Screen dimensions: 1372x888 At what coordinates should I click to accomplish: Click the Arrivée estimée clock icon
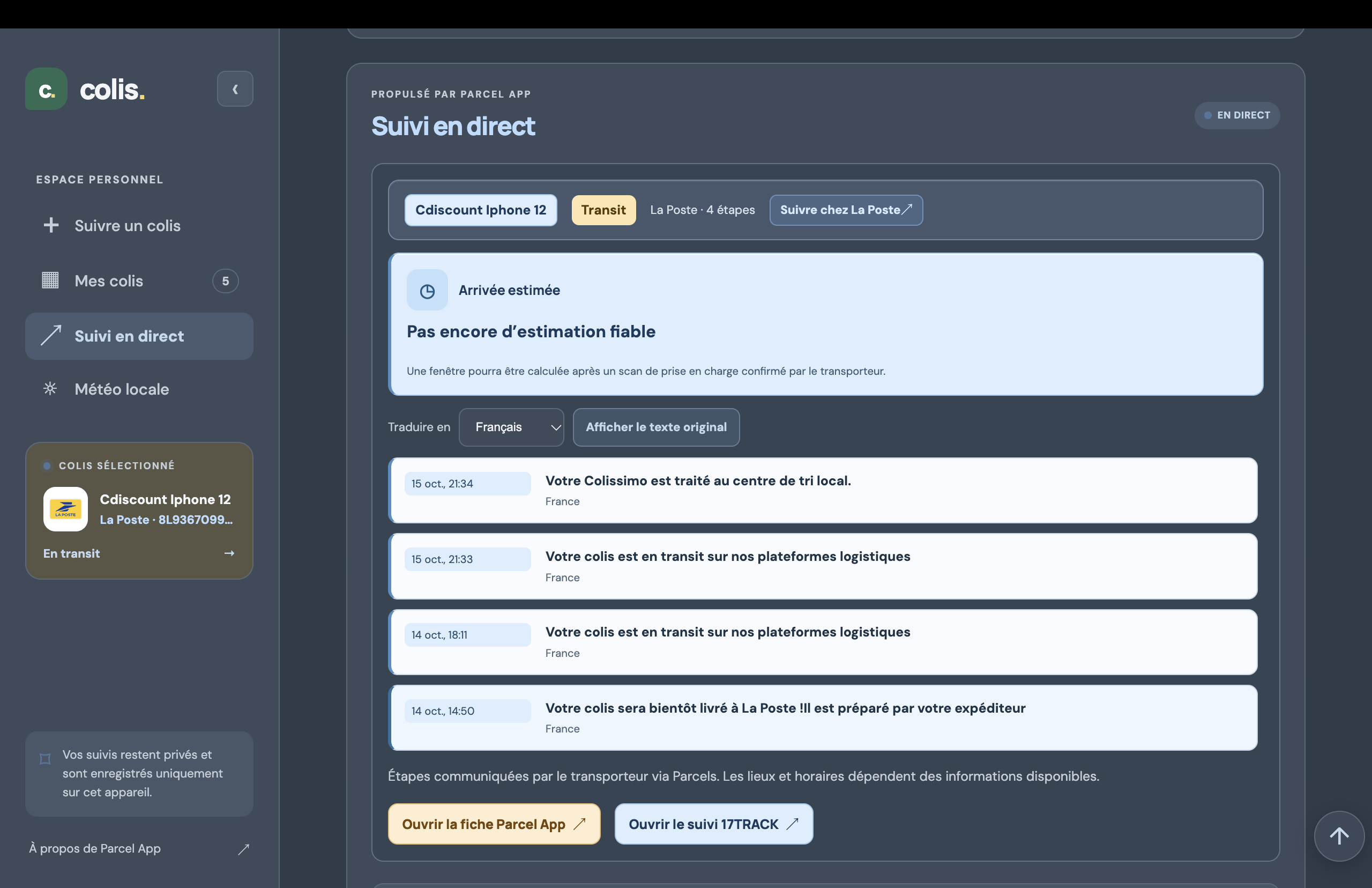(x=427, y=291)
